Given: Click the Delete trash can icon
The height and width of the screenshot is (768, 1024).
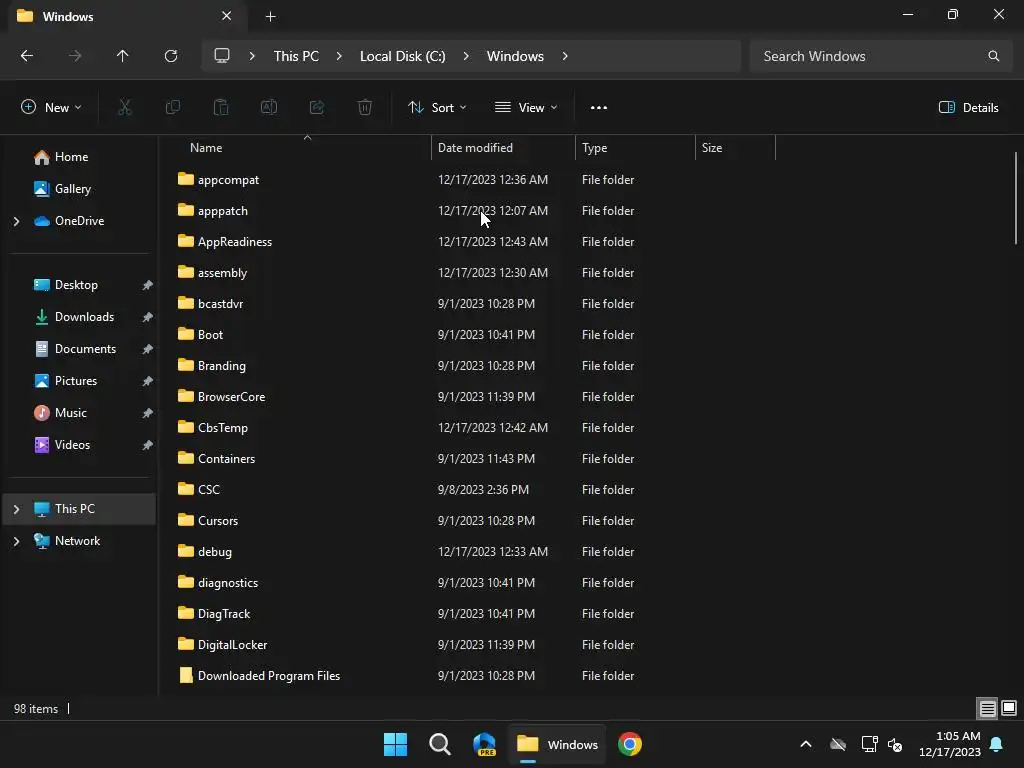Looking at the screenshot, I should [365, 107].
